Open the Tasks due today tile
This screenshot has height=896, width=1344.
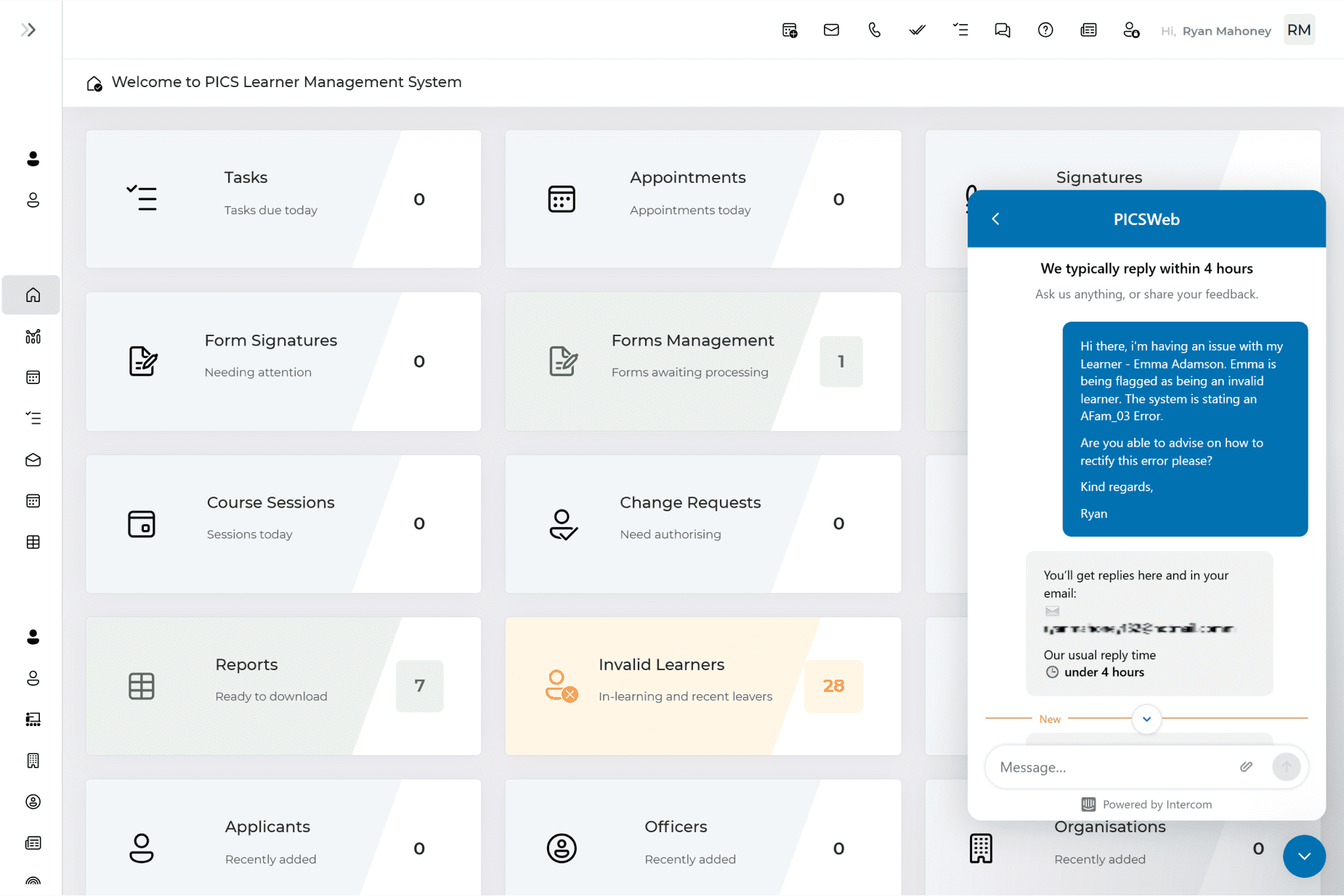283,199
